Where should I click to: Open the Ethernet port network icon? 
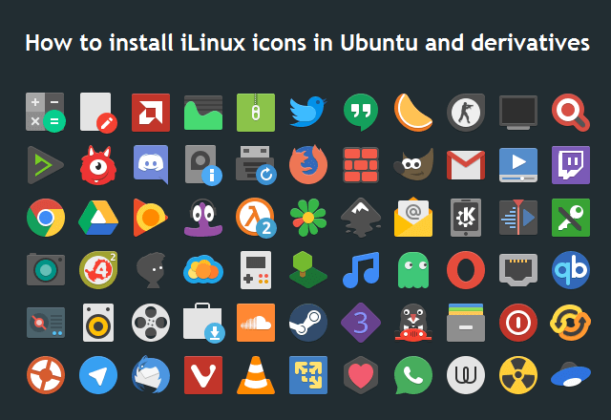pyautogui.click(x=518, y=270)
